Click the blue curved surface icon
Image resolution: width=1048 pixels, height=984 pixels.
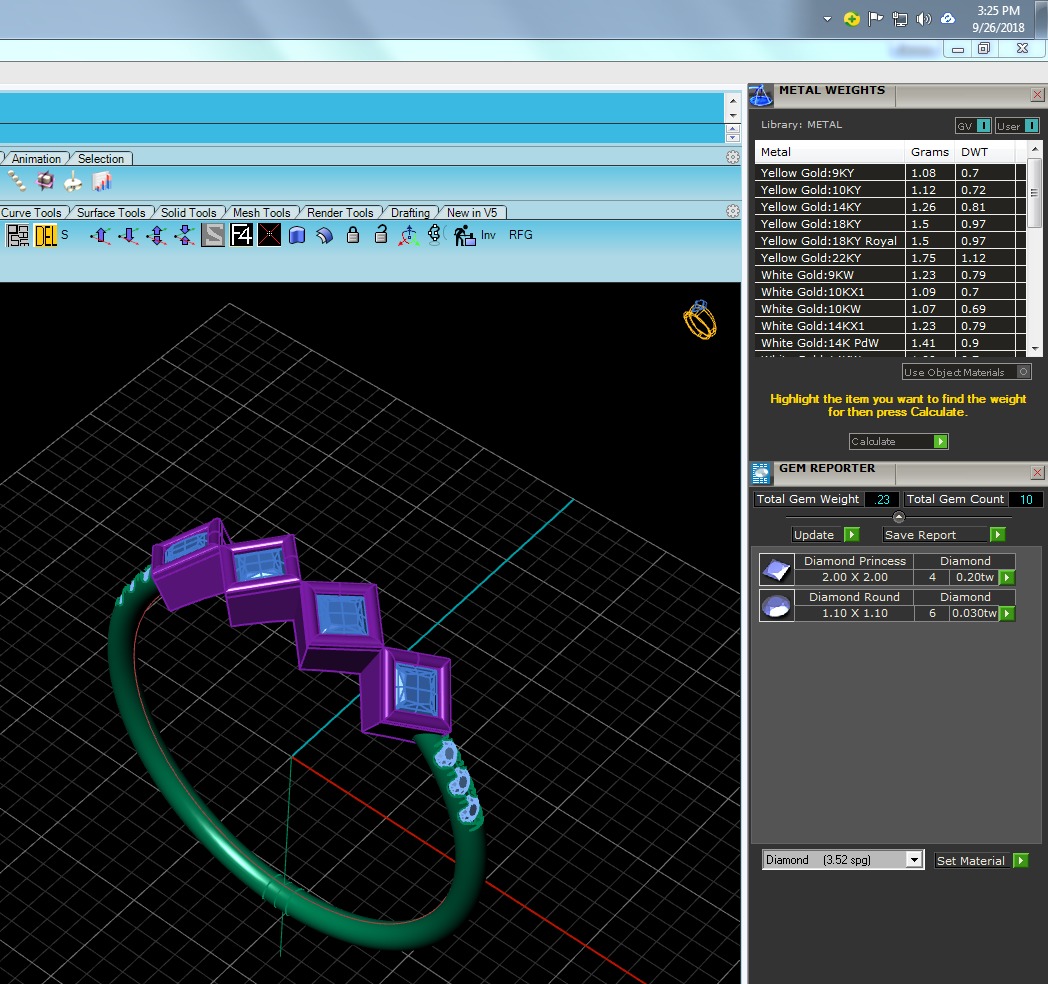(x=325, y=235)
